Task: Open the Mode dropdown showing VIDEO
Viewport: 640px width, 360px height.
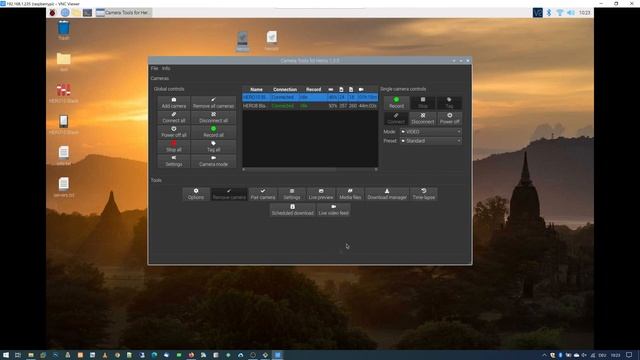Action: pyautogui.click(x=431, y=132)
